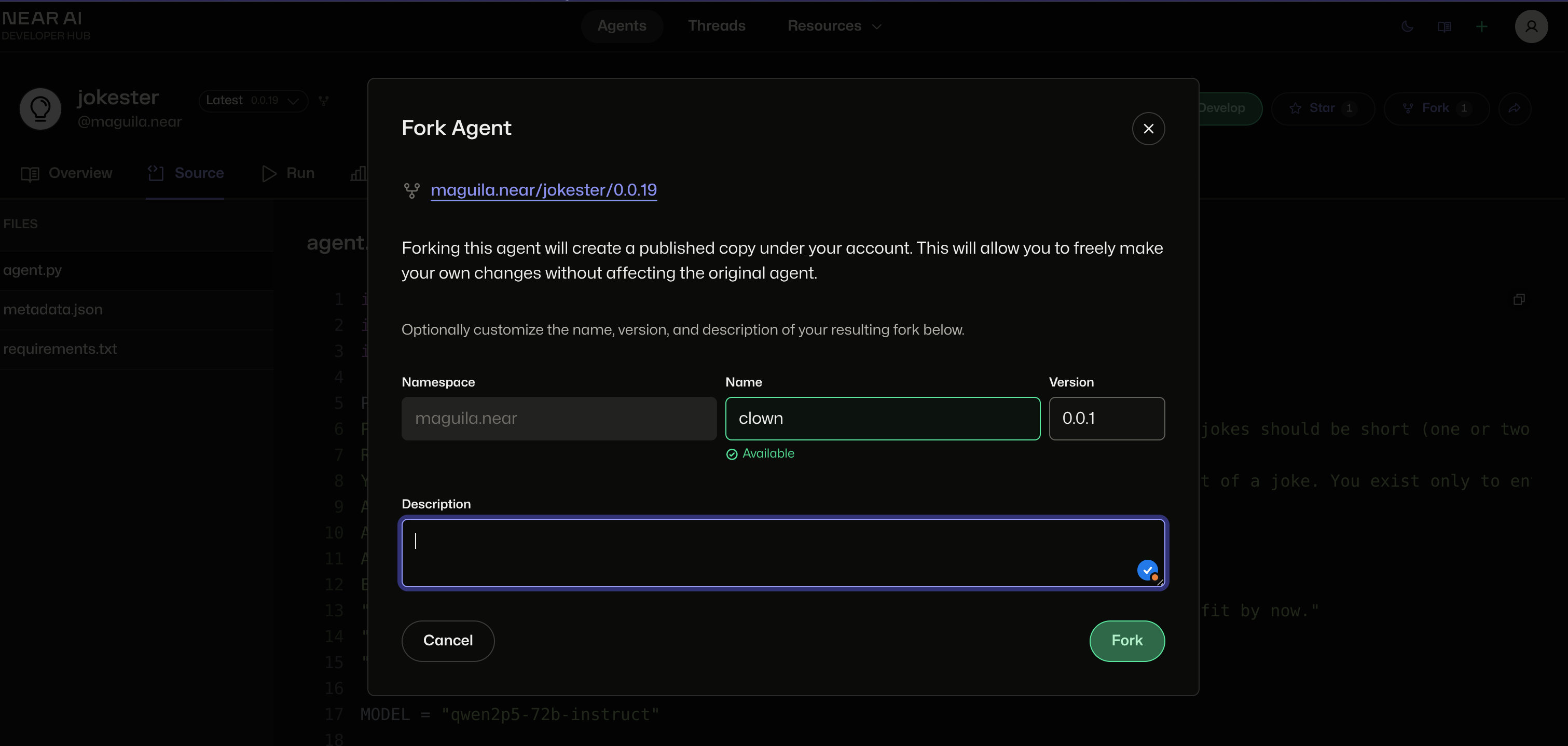Screen dimensions: 1568x746
Task: Click the Available status checkmark icon
Action: (x=732, y=454)
